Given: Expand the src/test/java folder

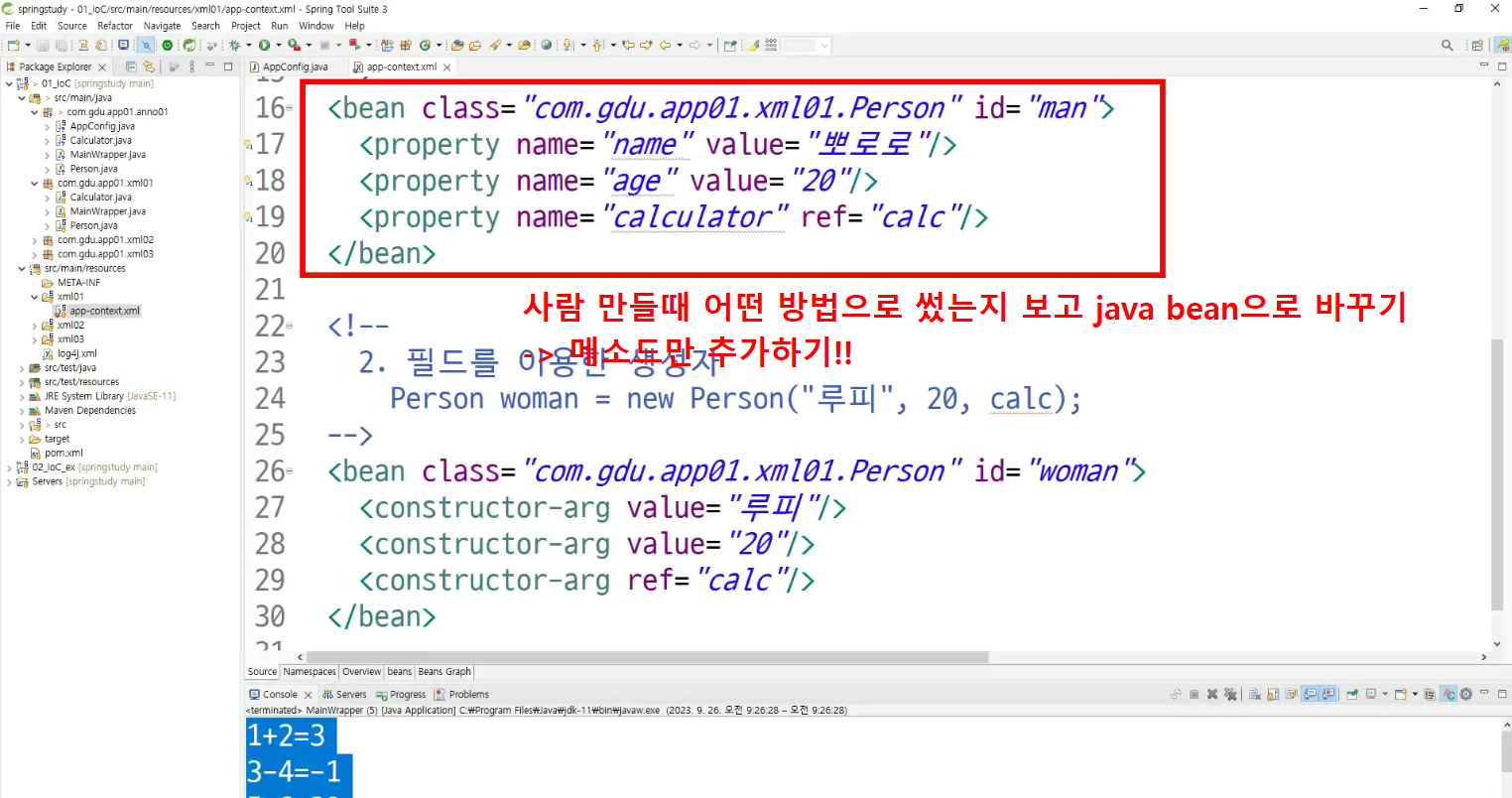Looking at the screenshot, I should coord(22,368).
